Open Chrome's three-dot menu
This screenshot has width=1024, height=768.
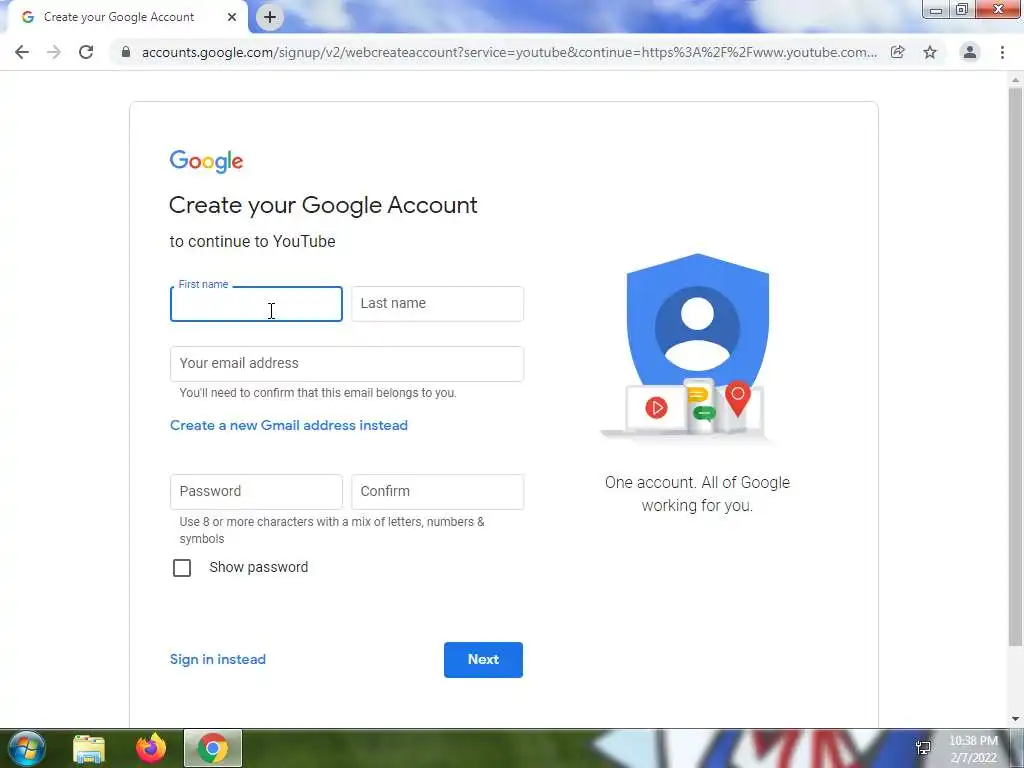point(1002,52)
